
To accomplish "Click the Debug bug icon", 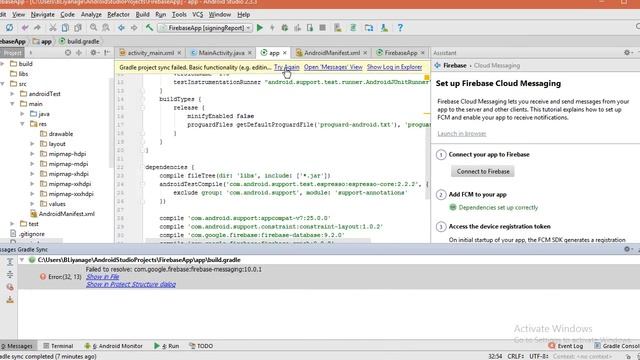I will (284, 28).
